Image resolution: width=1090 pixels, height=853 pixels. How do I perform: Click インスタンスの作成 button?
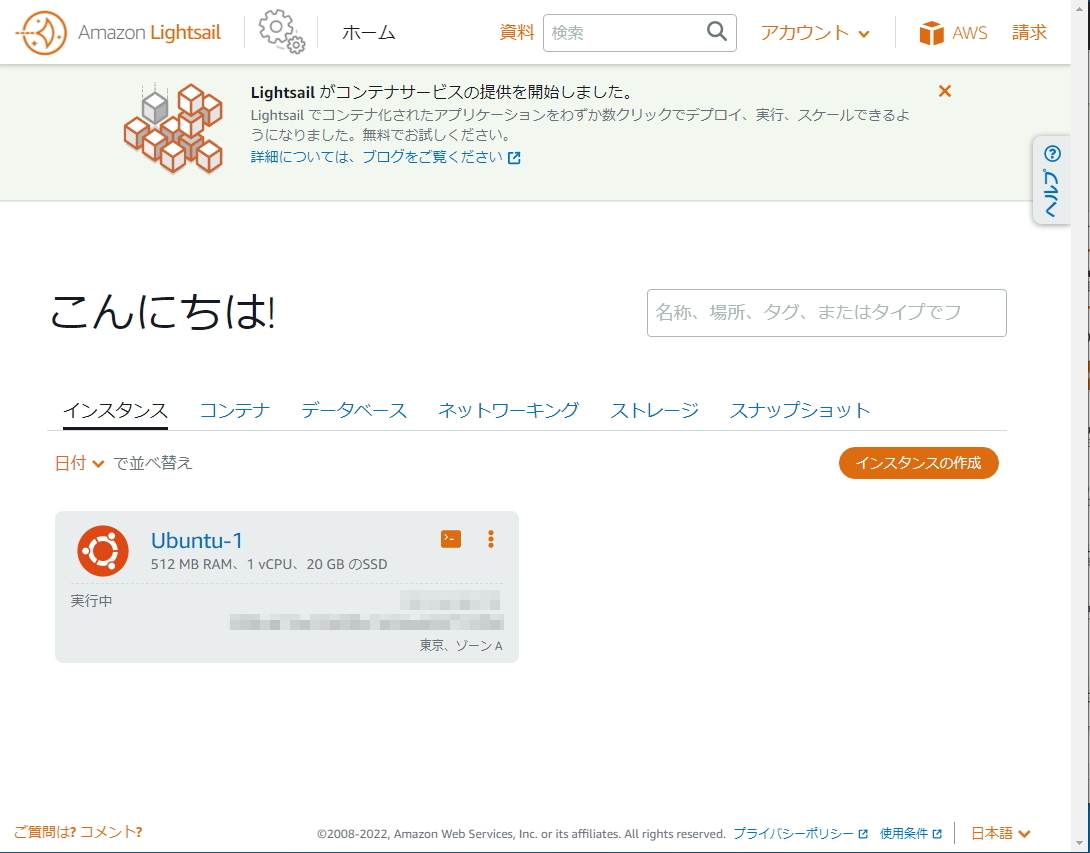click(918, 463)
